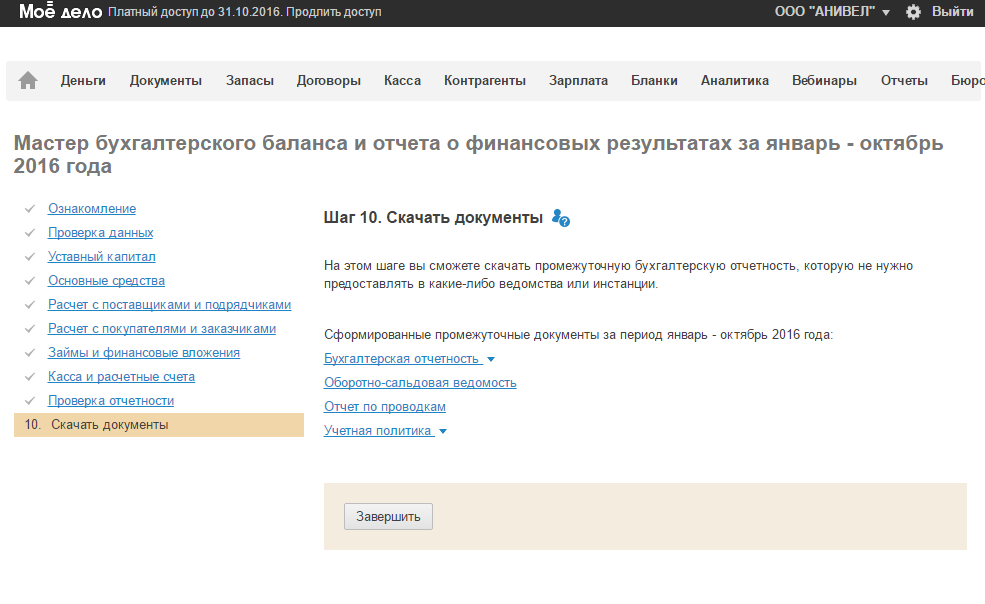Download Оборотно-сальдовая ведомость
The height and width of the screenshot is (604, 985).
(x=420, y=383)
